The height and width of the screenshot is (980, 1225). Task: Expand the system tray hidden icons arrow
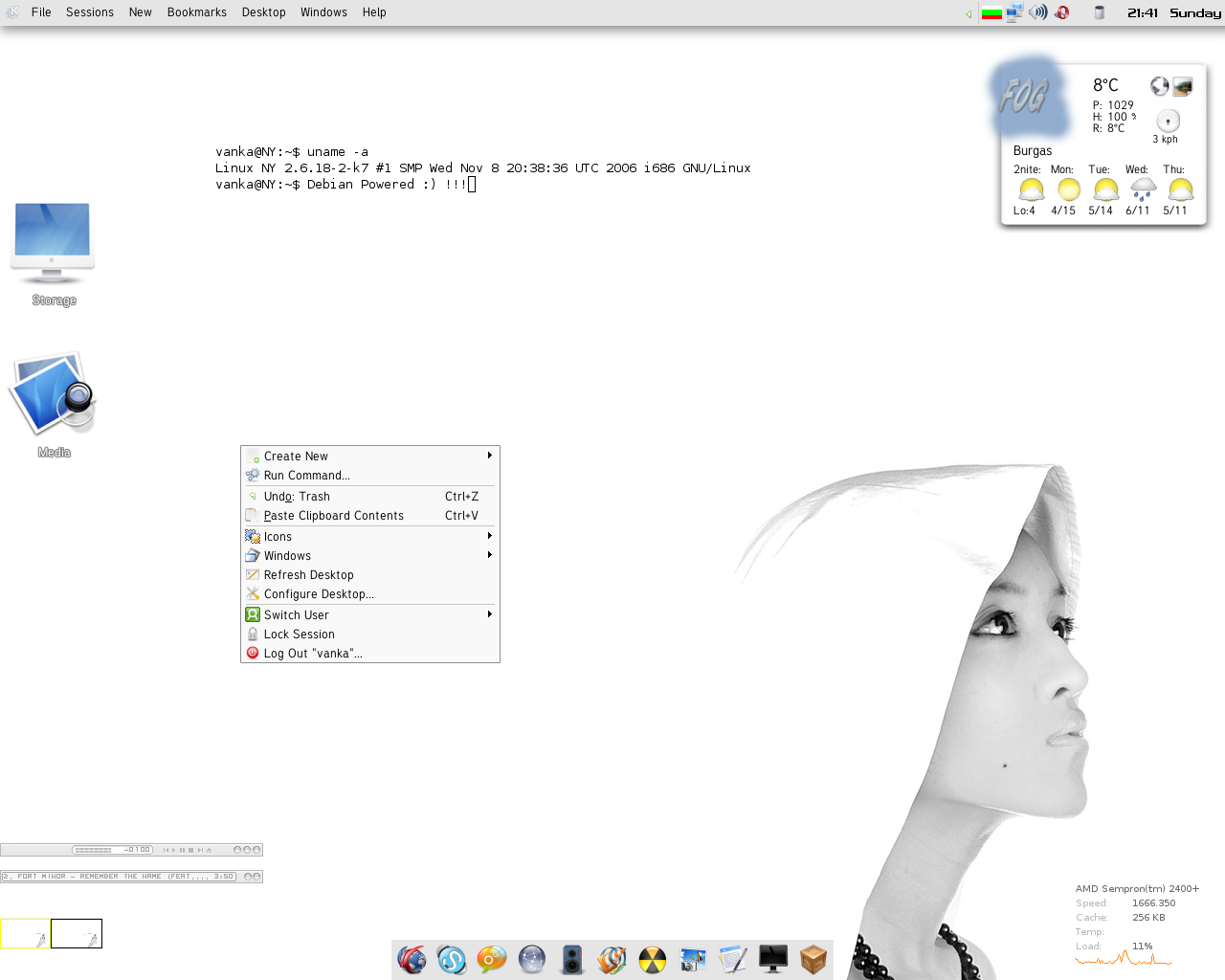click(969, 13)
